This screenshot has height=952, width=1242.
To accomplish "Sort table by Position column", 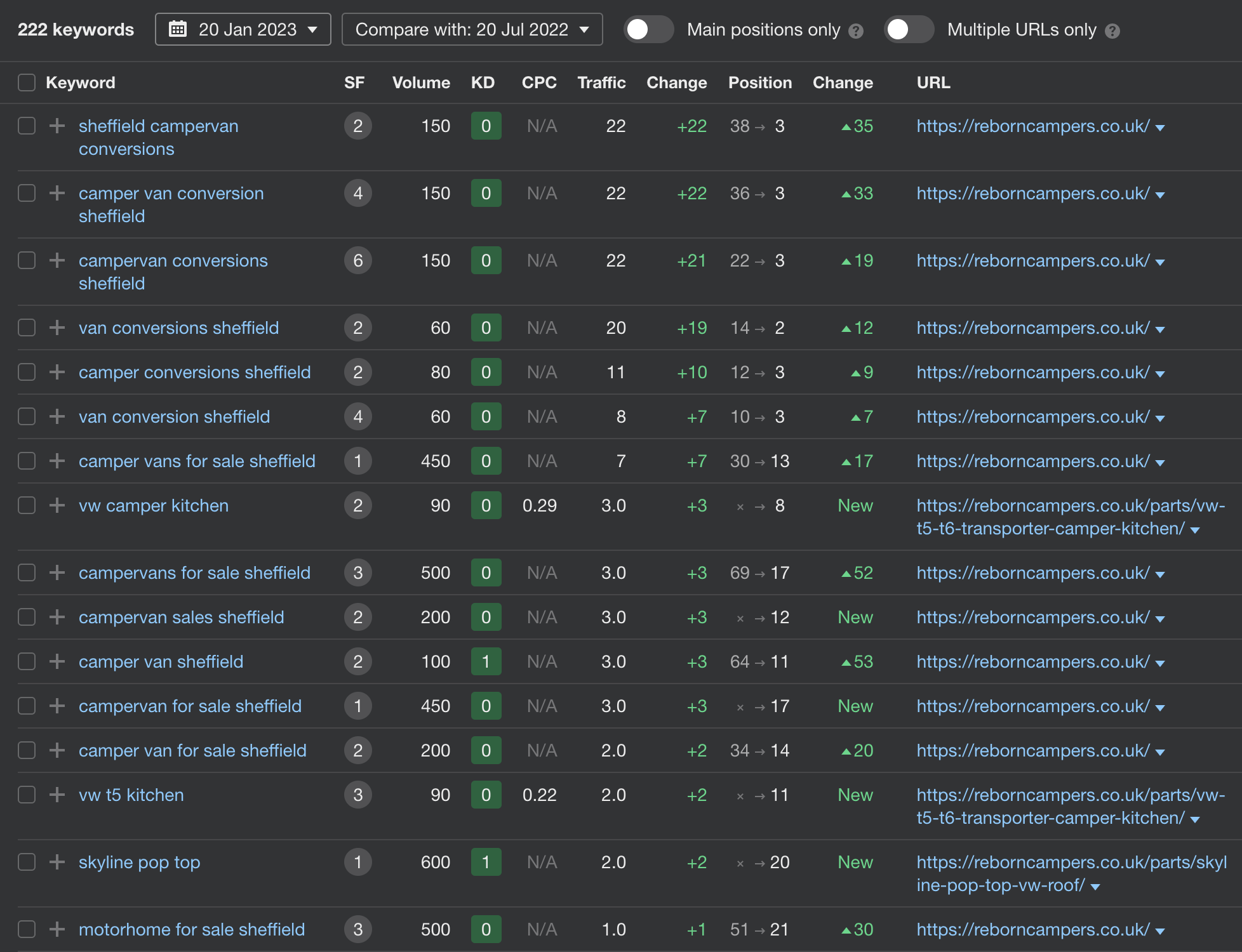I will point(760,83).
